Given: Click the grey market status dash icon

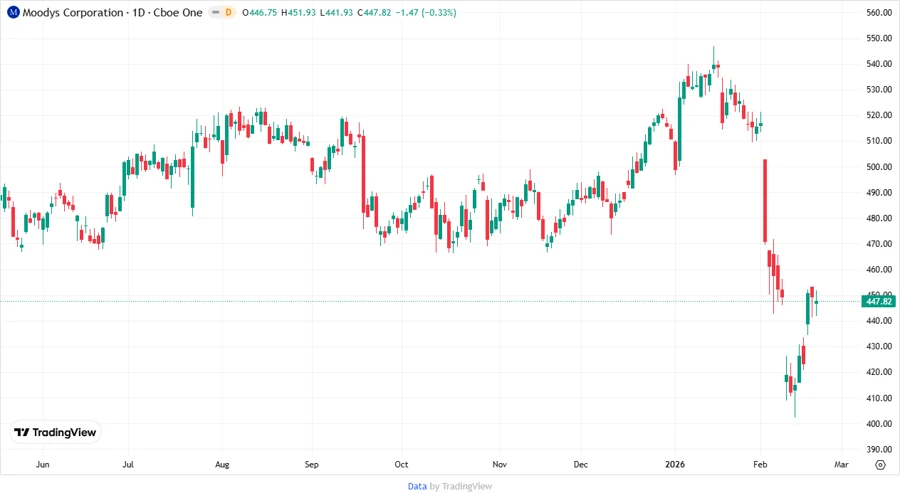Looking at the screenshot, I should (216, 13).
